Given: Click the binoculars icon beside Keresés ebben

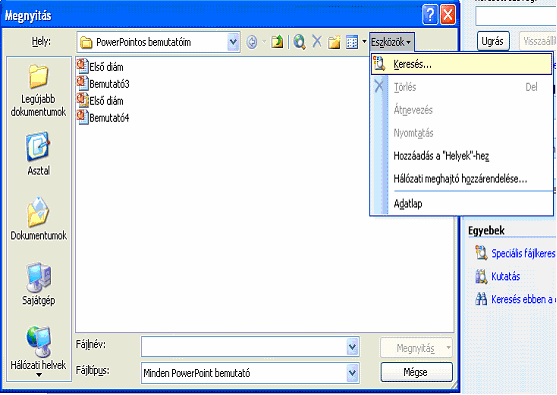Looking at the screenshot, I should (x=481, y=299).
